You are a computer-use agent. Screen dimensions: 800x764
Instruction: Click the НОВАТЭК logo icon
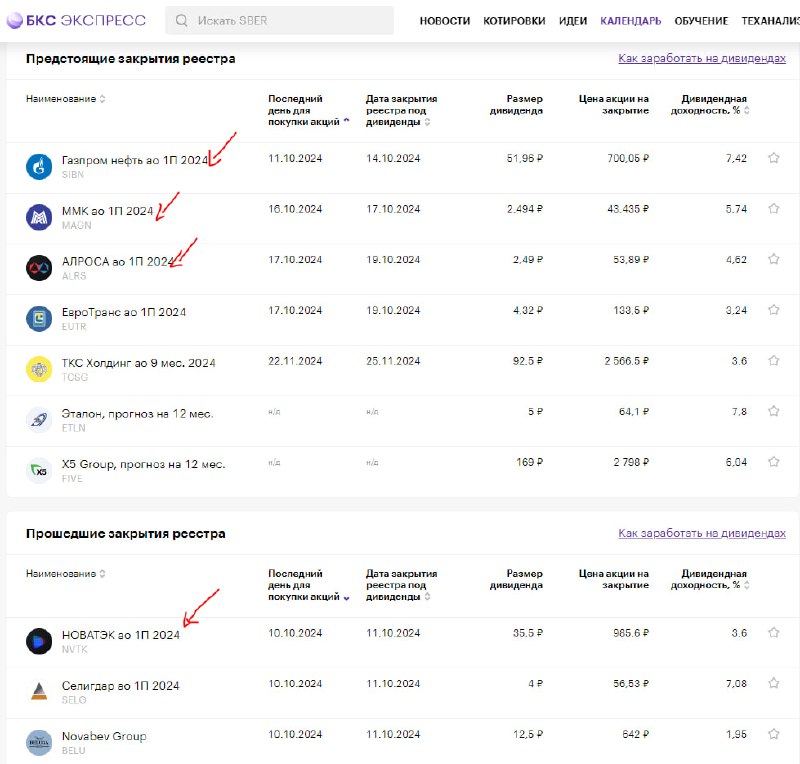[39, 641]
